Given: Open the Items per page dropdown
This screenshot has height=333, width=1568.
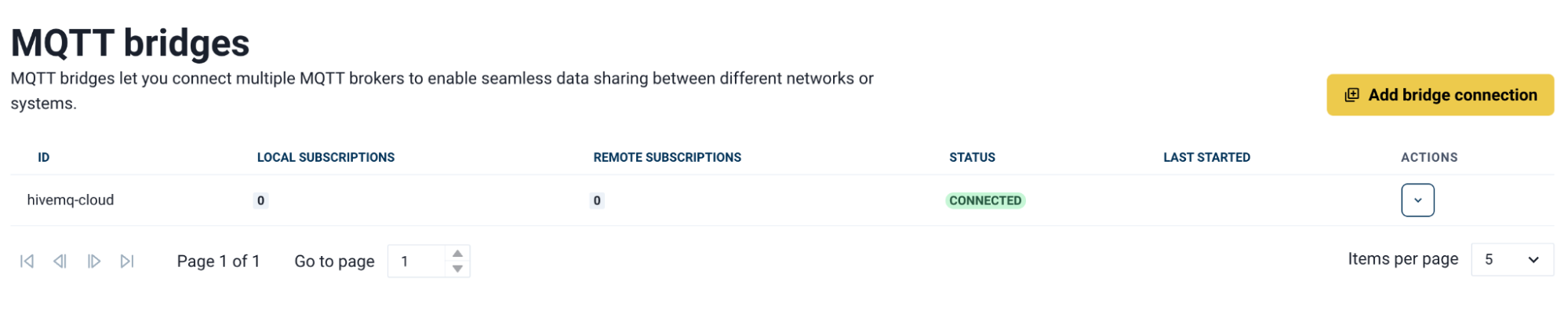Looking at the screenshot, I should 1512,260.
